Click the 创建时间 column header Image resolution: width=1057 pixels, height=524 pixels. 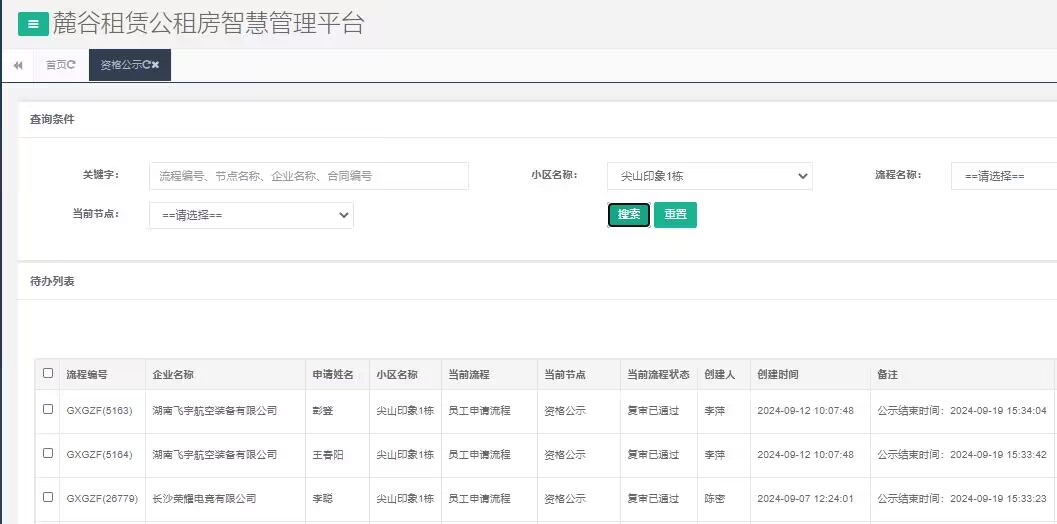click(778, 375)
